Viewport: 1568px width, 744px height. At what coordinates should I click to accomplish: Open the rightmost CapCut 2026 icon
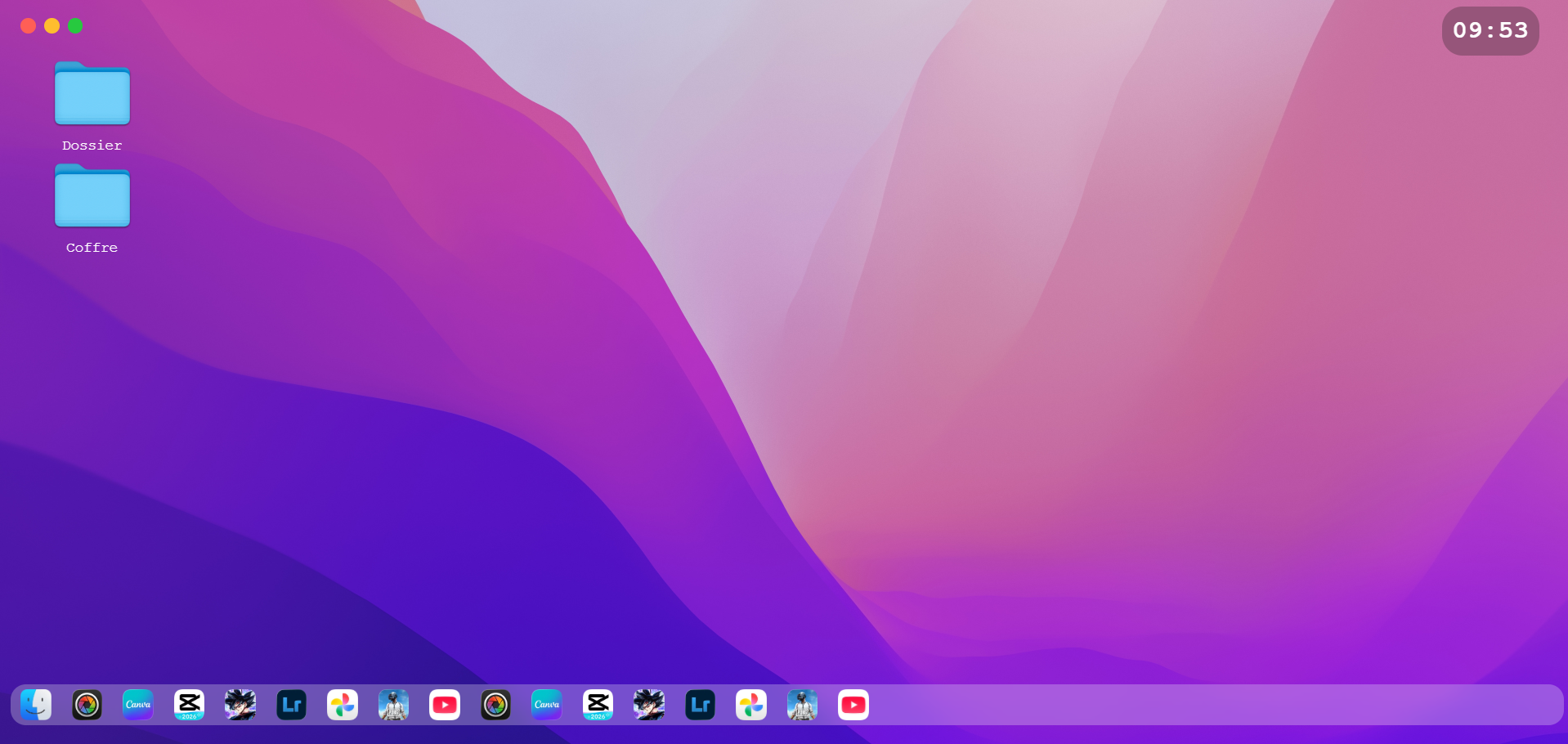[598, 705]
